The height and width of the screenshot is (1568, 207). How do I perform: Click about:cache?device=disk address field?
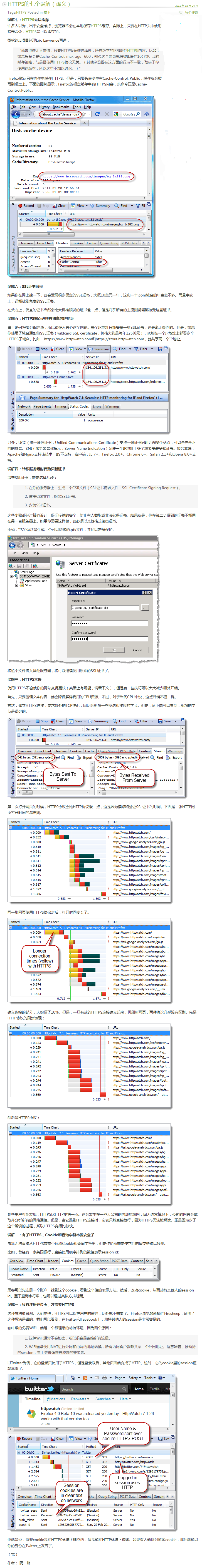tap(61, 114)
